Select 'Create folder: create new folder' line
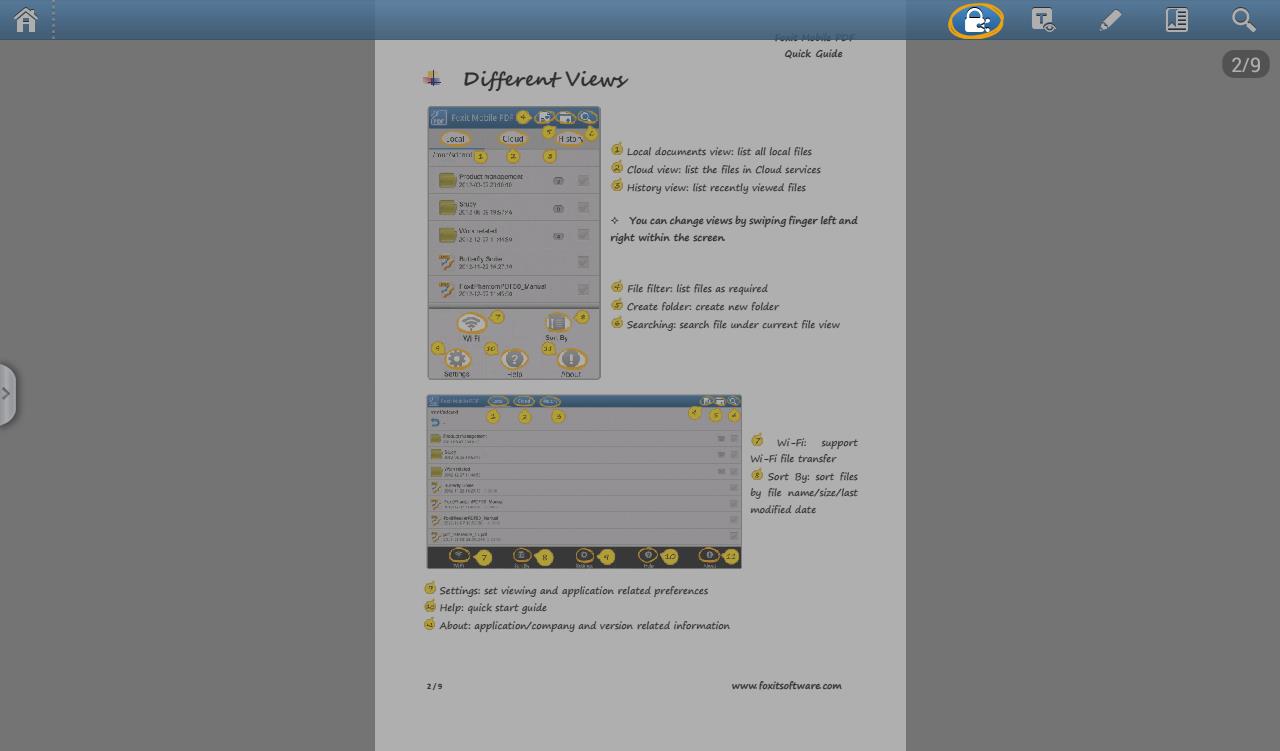 (x=702, y=307)
